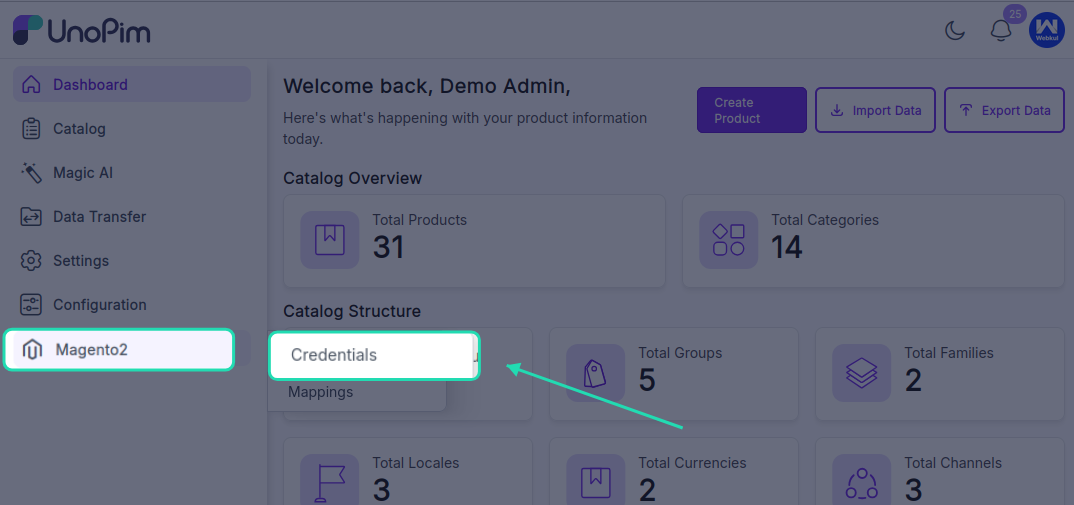Click Create Product button
The width and height of the screenshot is (1074, 505).
751,110
